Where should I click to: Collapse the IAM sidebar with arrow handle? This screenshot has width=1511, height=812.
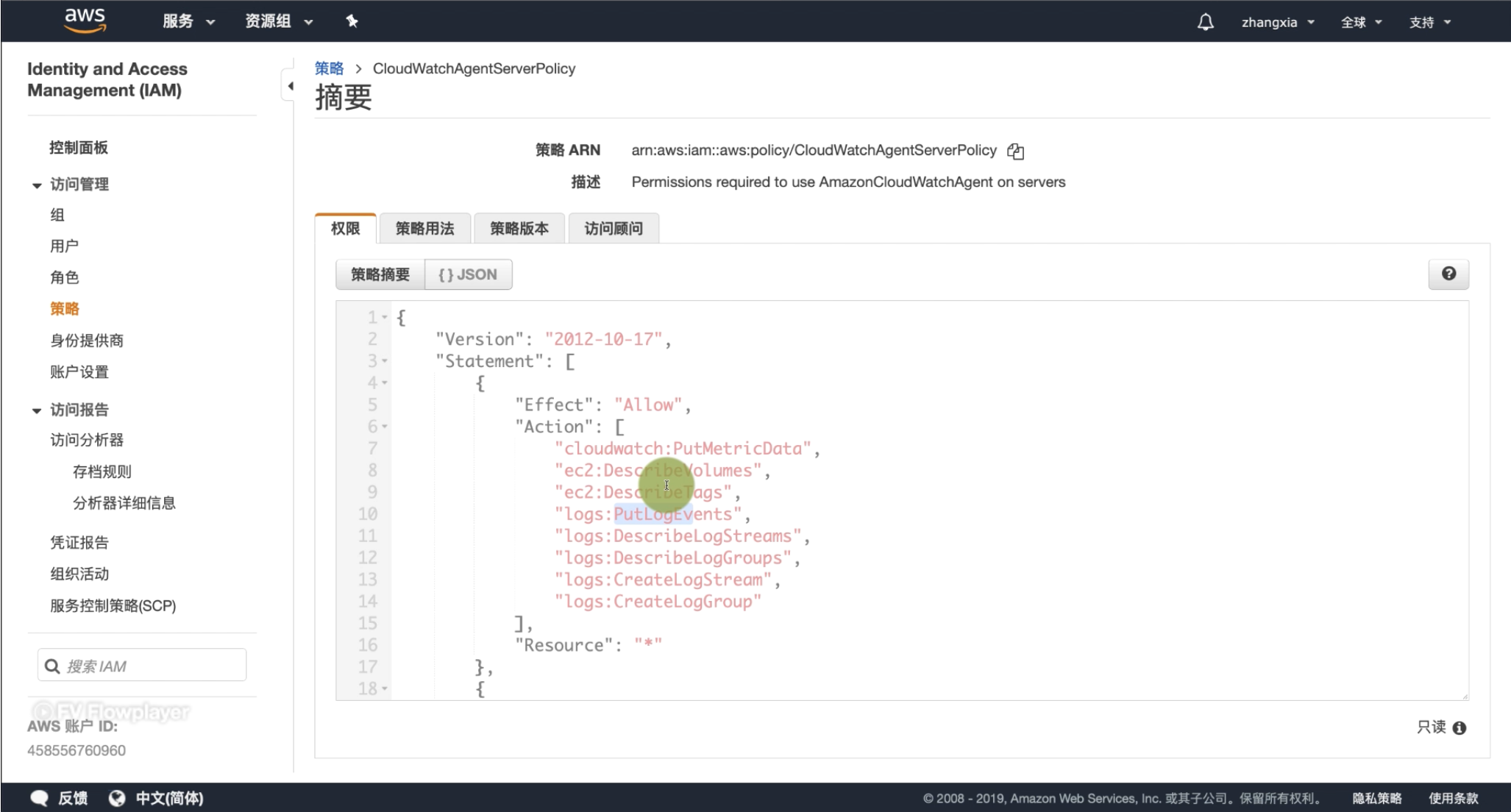click(x=289, y=86)
